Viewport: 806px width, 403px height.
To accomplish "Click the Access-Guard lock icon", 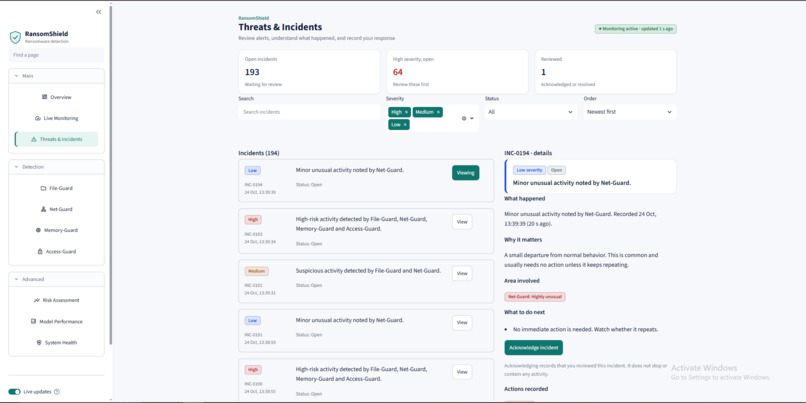I will tap(40, 251).
